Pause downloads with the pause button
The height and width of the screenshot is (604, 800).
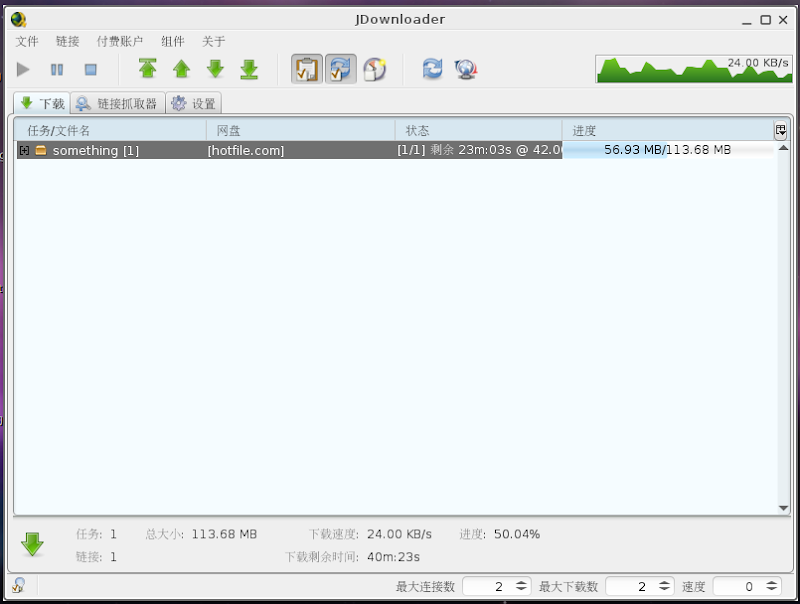57,69
